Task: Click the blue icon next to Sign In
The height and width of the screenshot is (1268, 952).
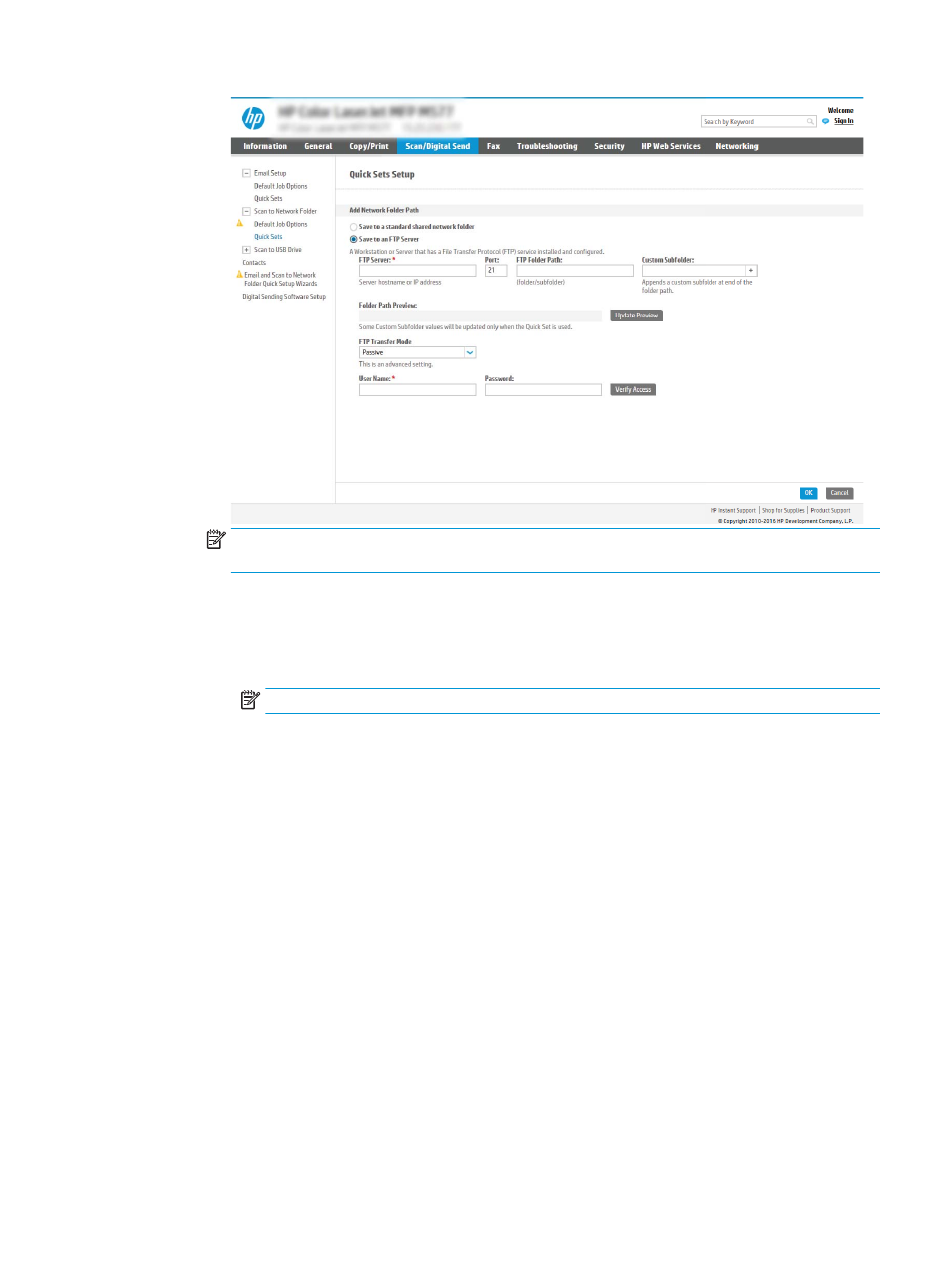Action: (x=825, y=121)
